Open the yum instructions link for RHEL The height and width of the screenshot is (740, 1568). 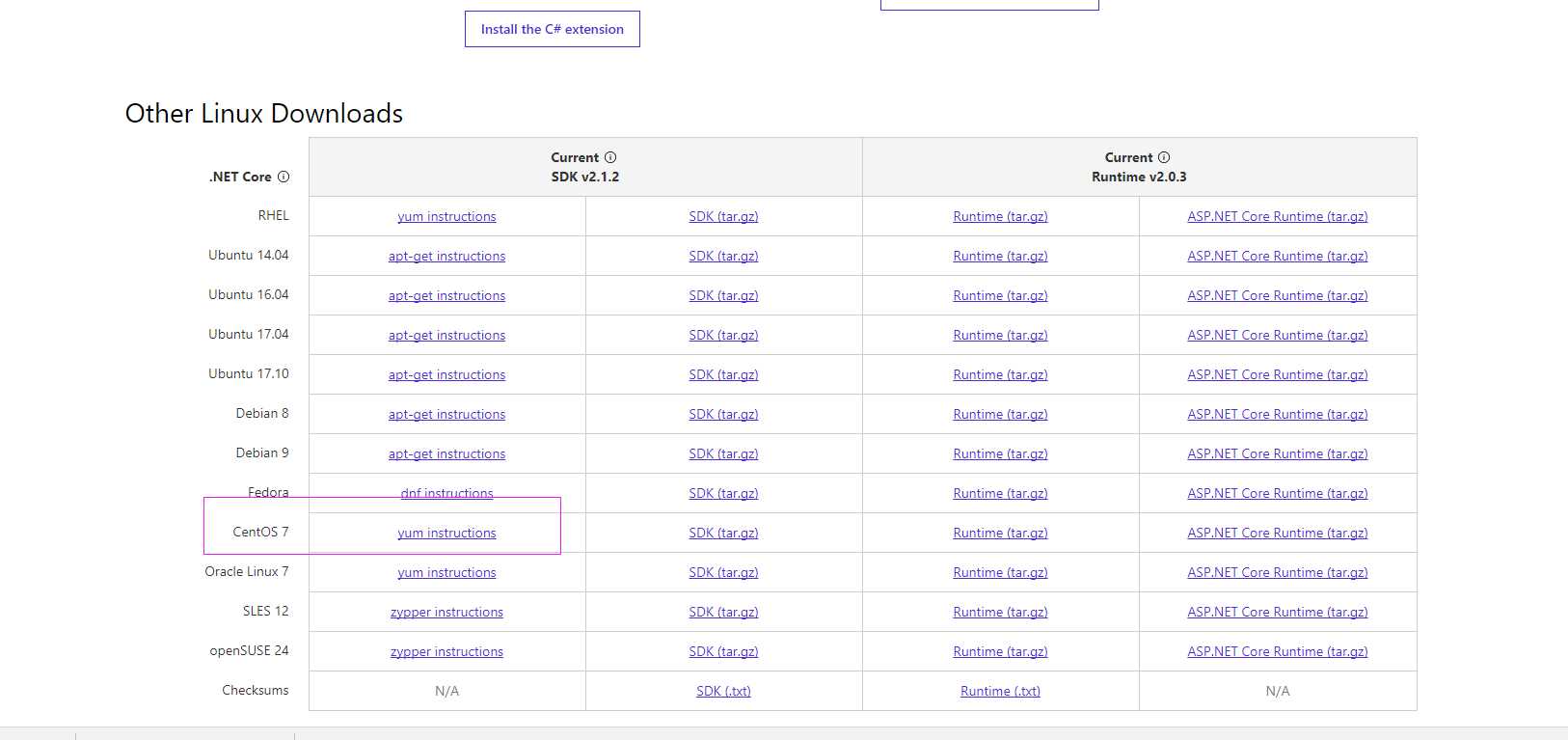446,216
